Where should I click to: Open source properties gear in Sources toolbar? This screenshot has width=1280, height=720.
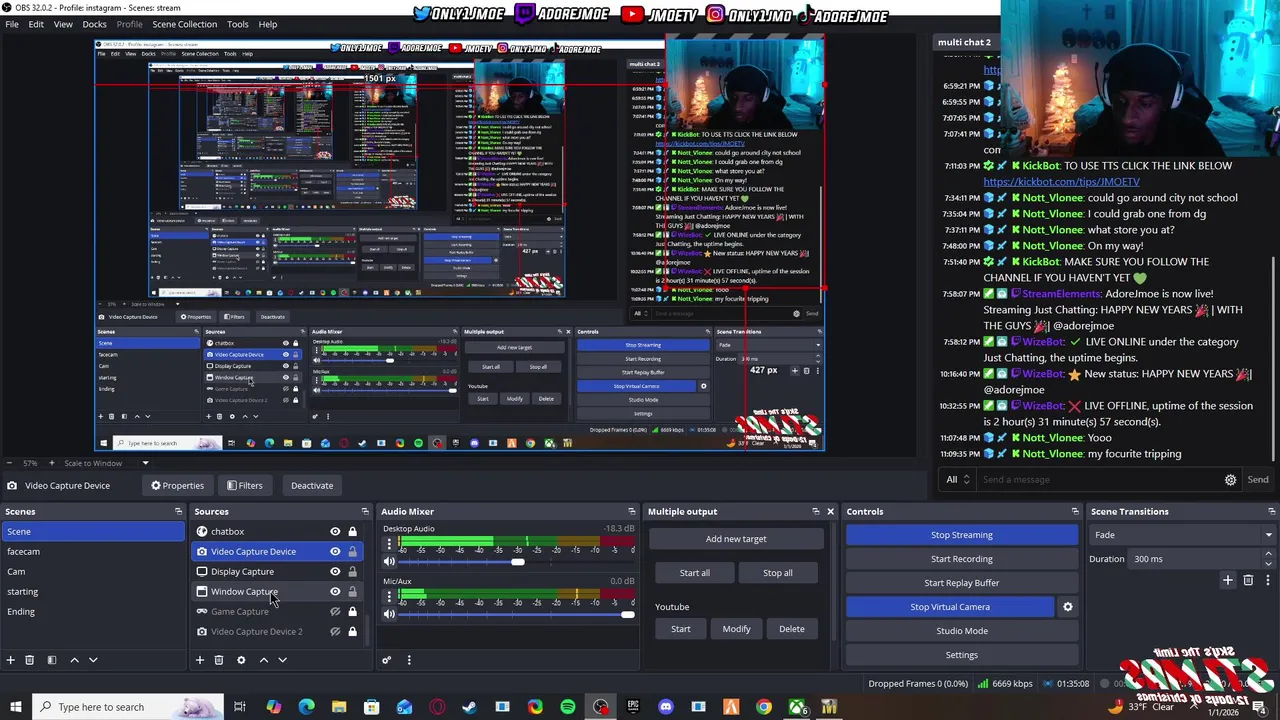pyautogui.click(x=241, y=660)
